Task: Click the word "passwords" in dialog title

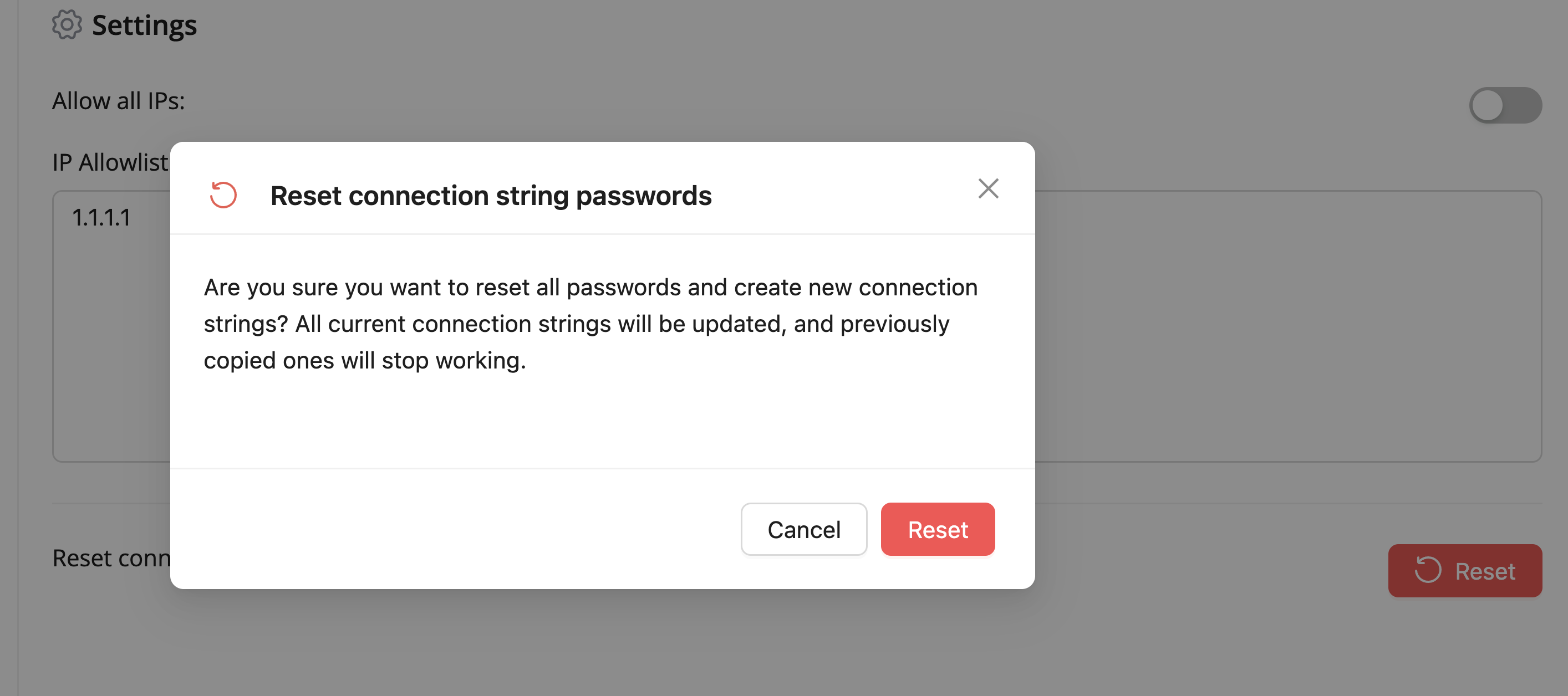Action: (x=643, y=196)
